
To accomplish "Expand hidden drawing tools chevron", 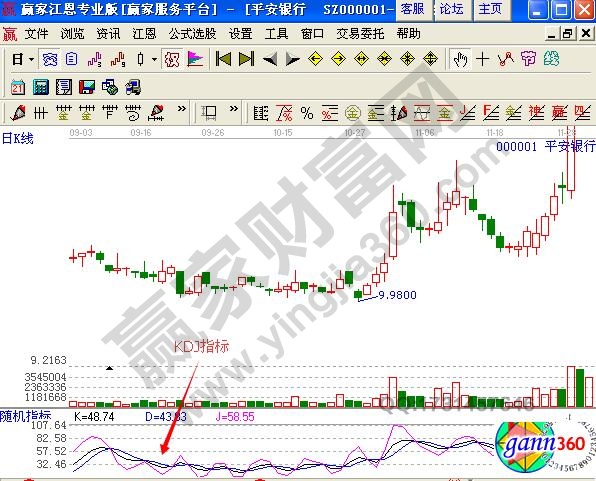I will coord(182,109).
